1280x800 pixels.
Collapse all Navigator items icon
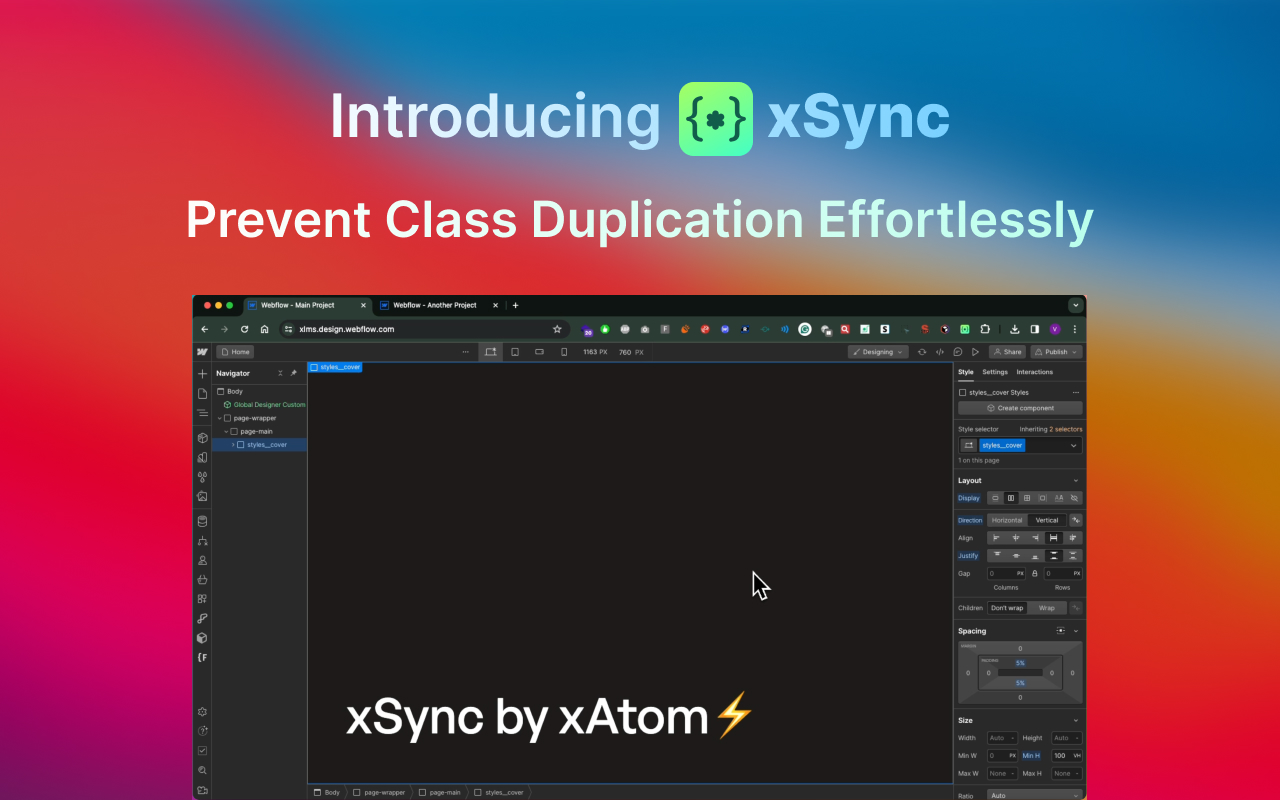(x=280, y=373)
